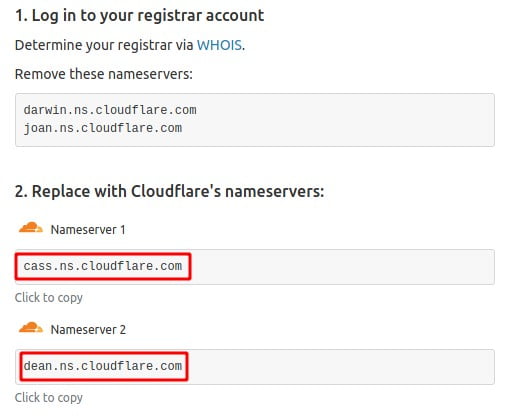Viewport: 519px width, 416px height.
Task: Click the word 'registrar' in the WHOIS sentence
Action: pos(145,45)
